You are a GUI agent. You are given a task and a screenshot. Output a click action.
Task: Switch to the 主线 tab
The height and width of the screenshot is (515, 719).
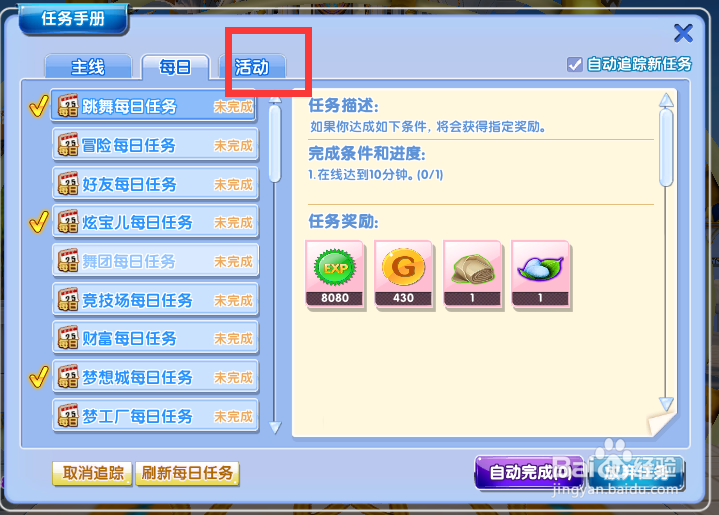pyautogui.click(x=88, y=67)
